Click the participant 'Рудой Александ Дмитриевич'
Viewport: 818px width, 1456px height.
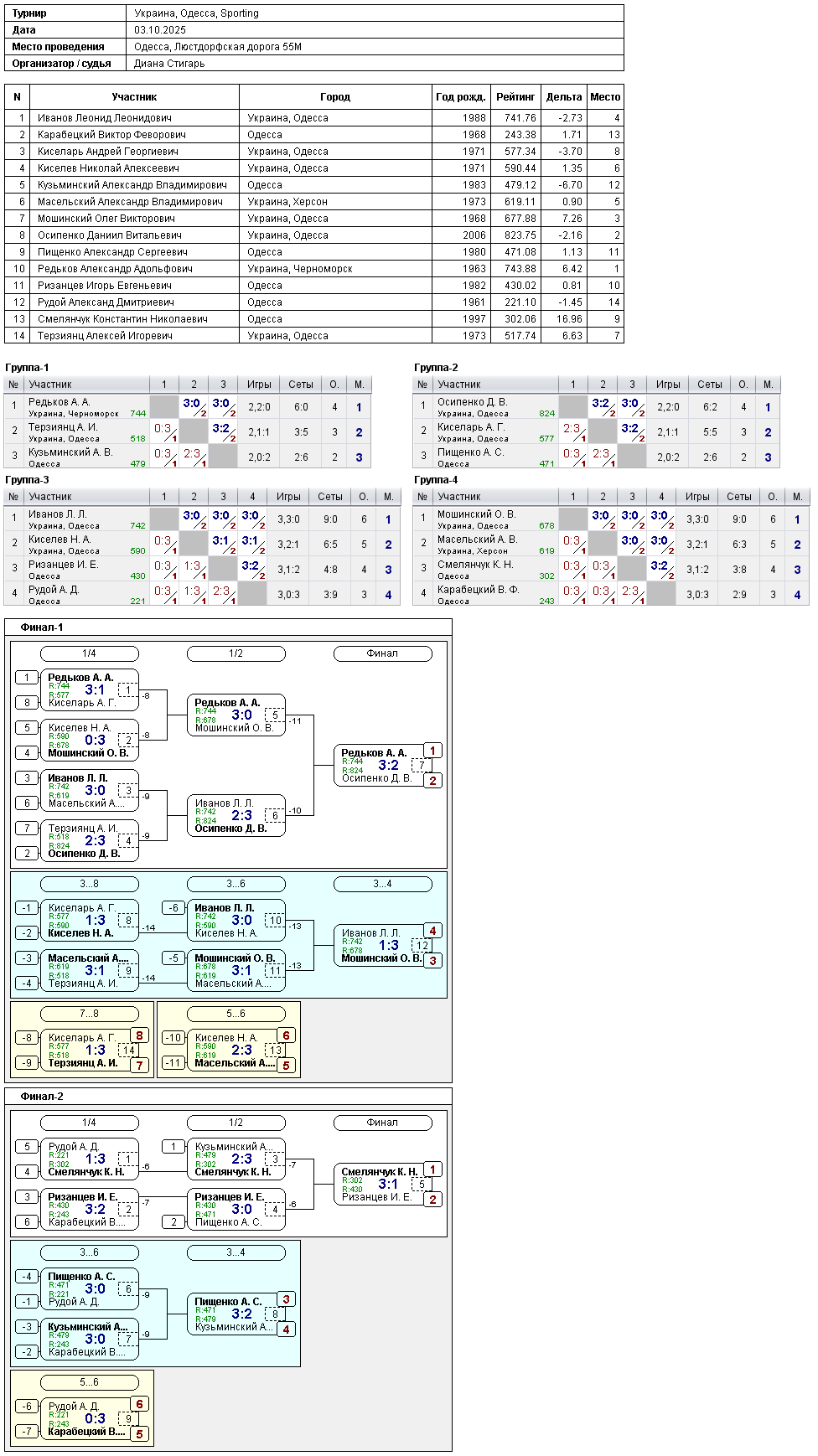point(106,302)
